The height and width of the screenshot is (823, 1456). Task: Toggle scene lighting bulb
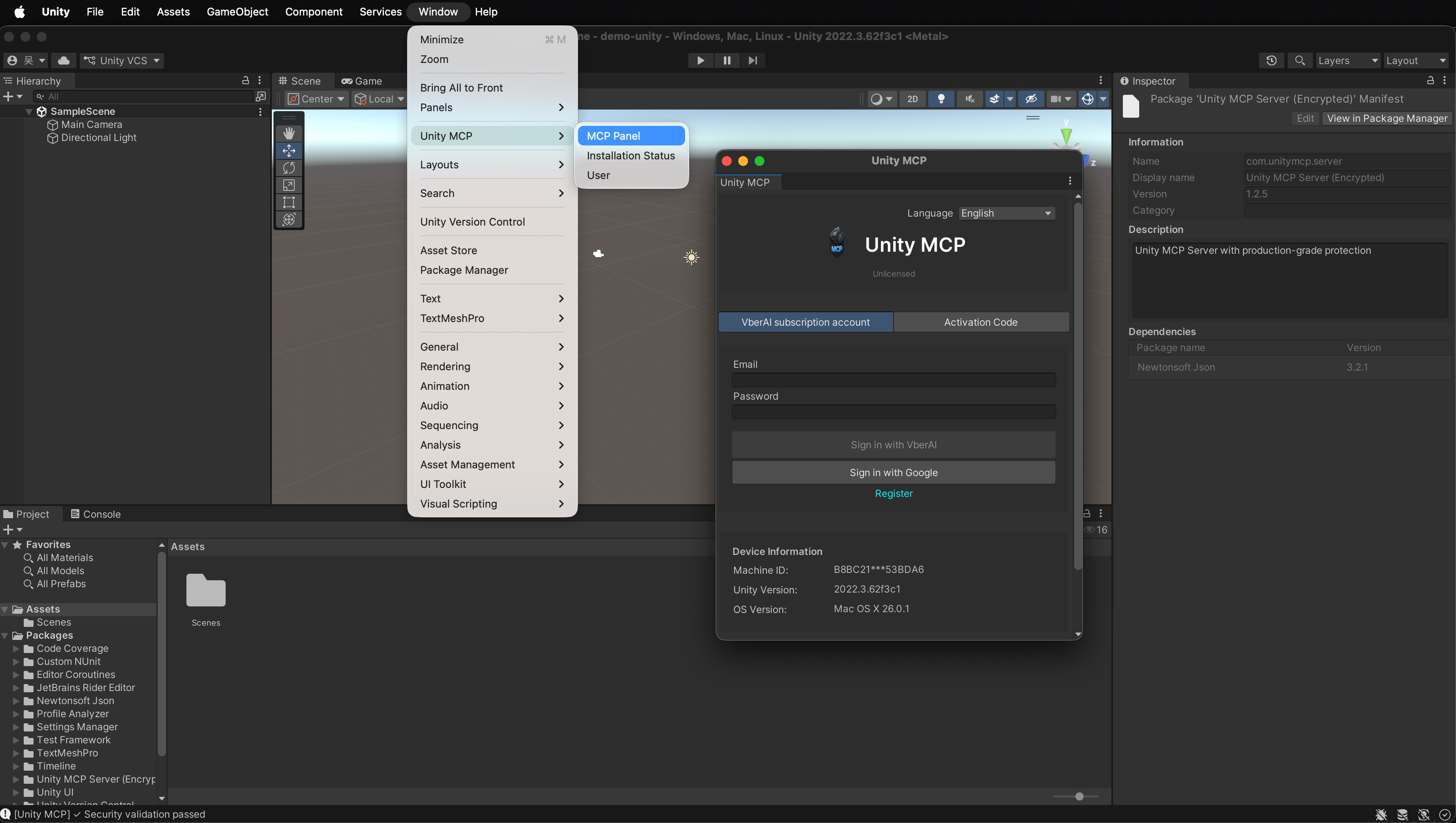[941, 99]
